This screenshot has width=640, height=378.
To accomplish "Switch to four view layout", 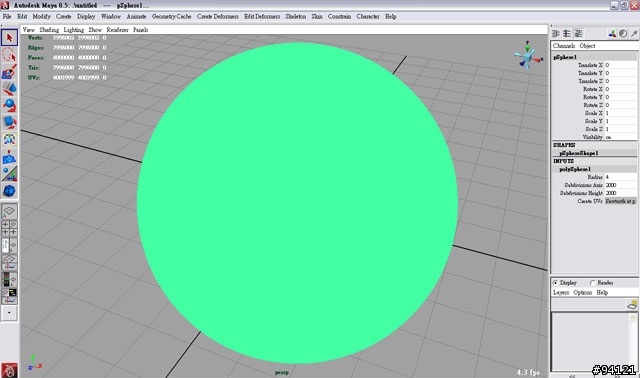I will (9, 229).
